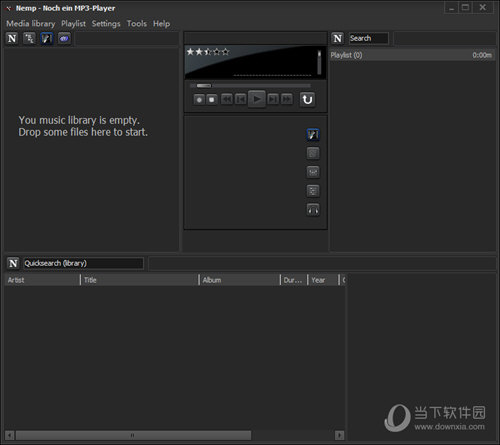Click the horizontal scrollbar thumb in track list
This screenshot has height=445, width=500.
[133, 435]
